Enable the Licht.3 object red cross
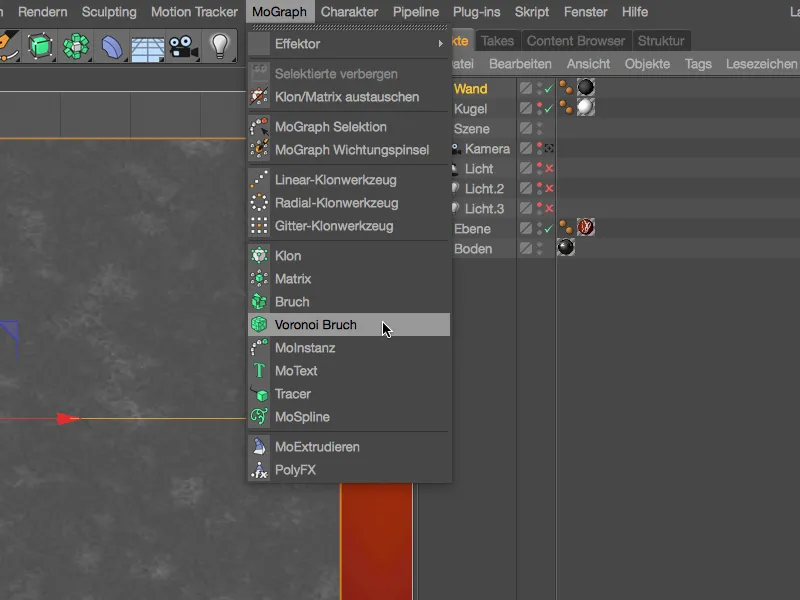 tap(549, 208)
